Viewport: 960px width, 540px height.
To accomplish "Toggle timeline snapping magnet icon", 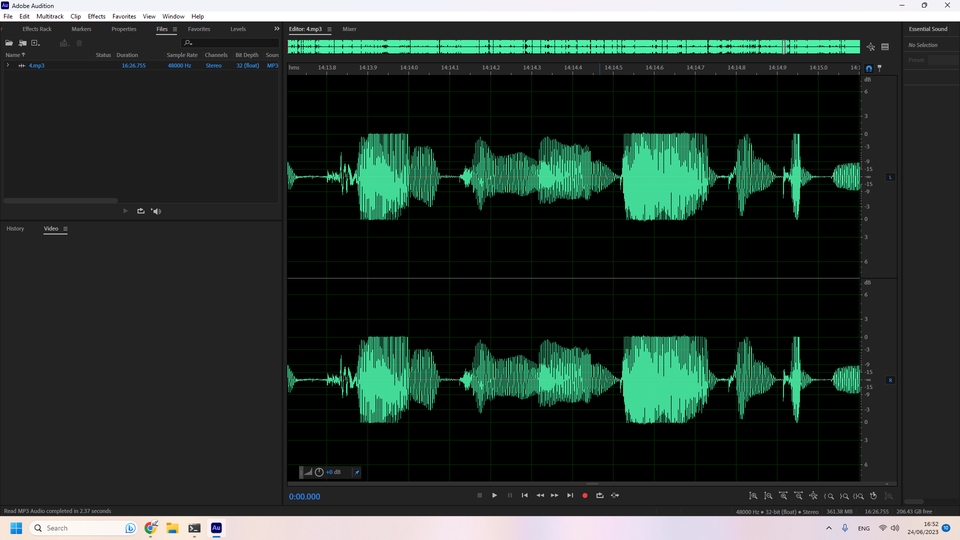I will (x=869, y=68).
